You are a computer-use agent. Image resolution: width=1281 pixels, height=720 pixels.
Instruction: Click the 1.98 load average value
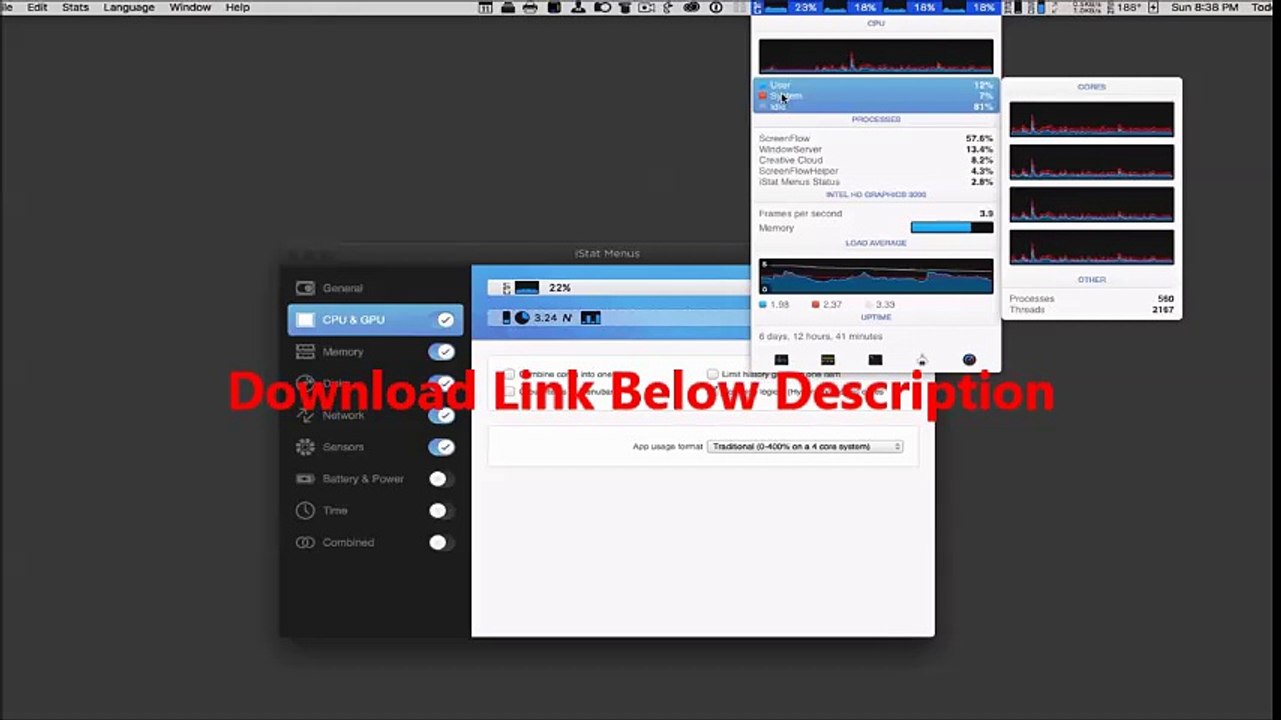(x=780, y=305)
